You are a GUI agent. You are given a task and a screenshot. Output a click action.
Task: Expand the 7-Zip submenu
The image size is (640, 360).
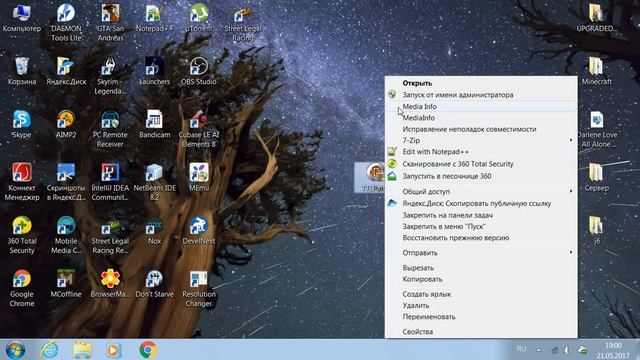(x=481, y=140)
